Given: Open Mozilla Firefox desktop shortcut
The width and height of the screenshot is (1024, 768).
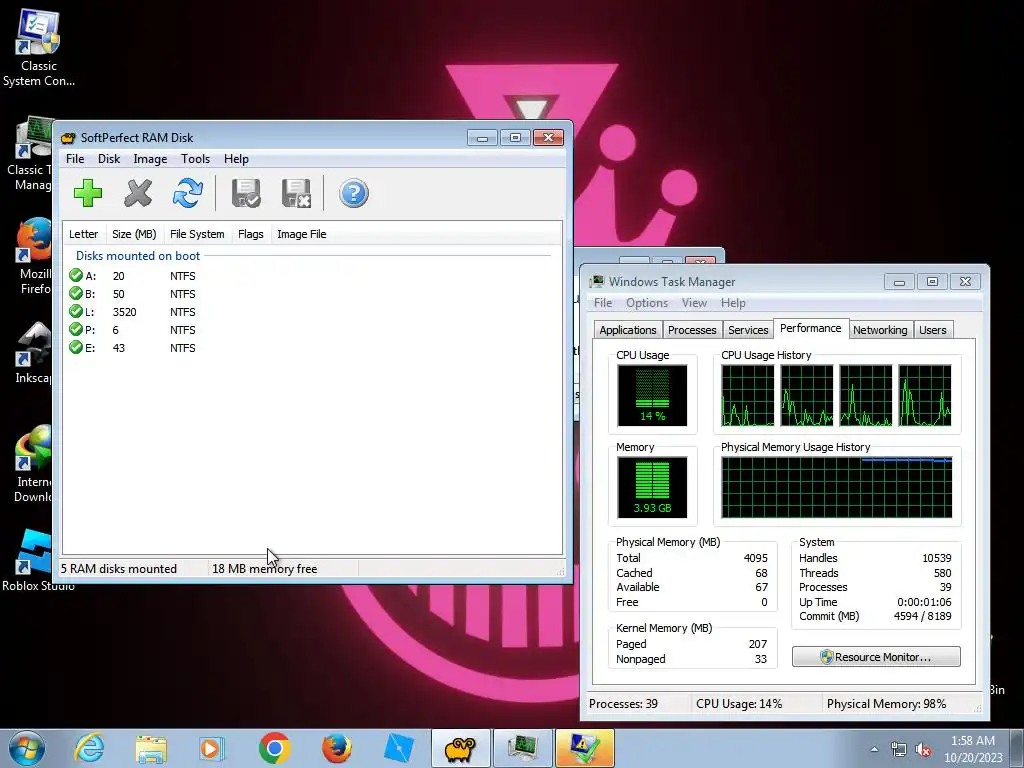Looking at the screenshot, I should tap(34, 256).
